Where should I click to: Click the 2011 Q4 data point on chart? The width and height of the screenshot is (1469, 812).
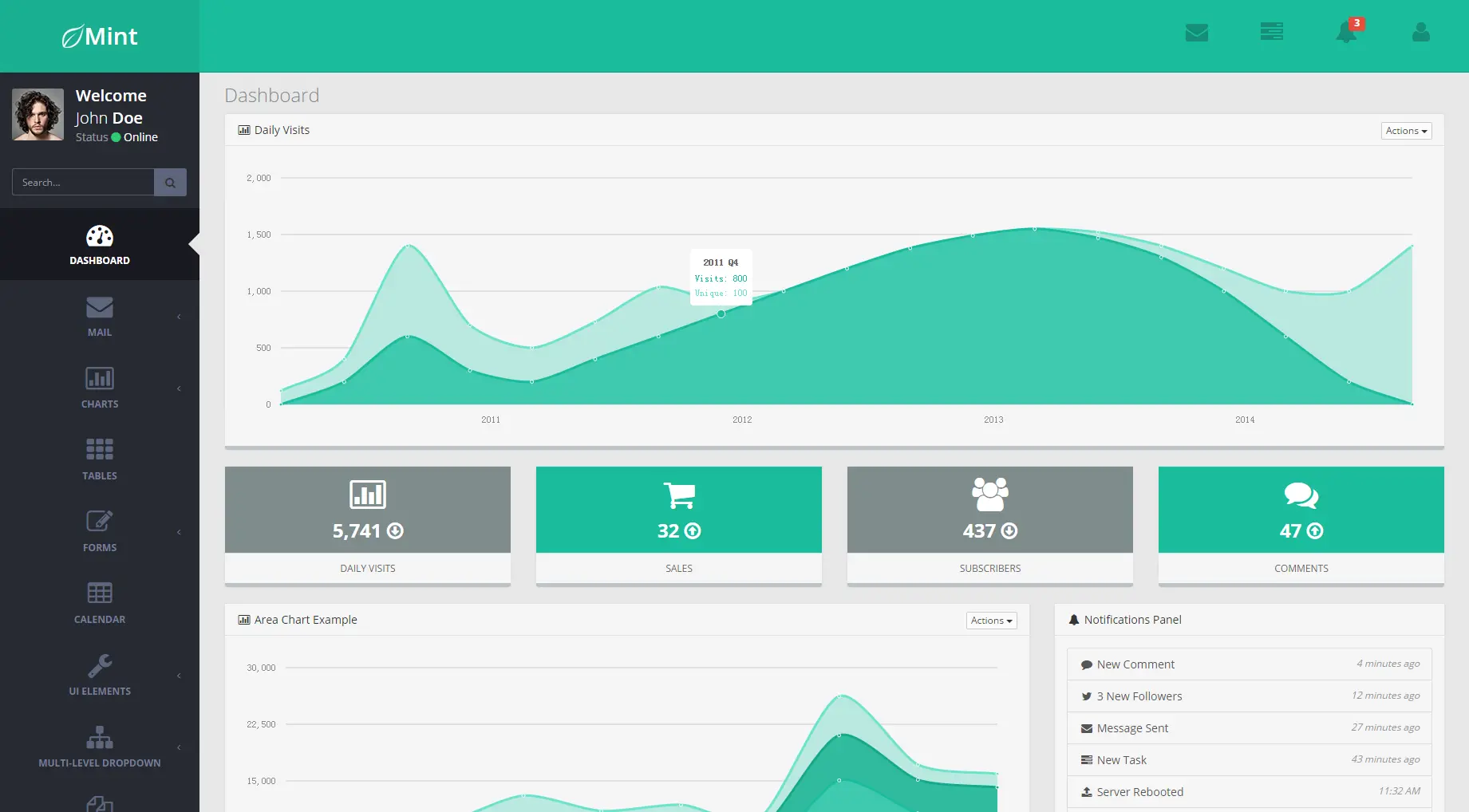coord(721,314)
